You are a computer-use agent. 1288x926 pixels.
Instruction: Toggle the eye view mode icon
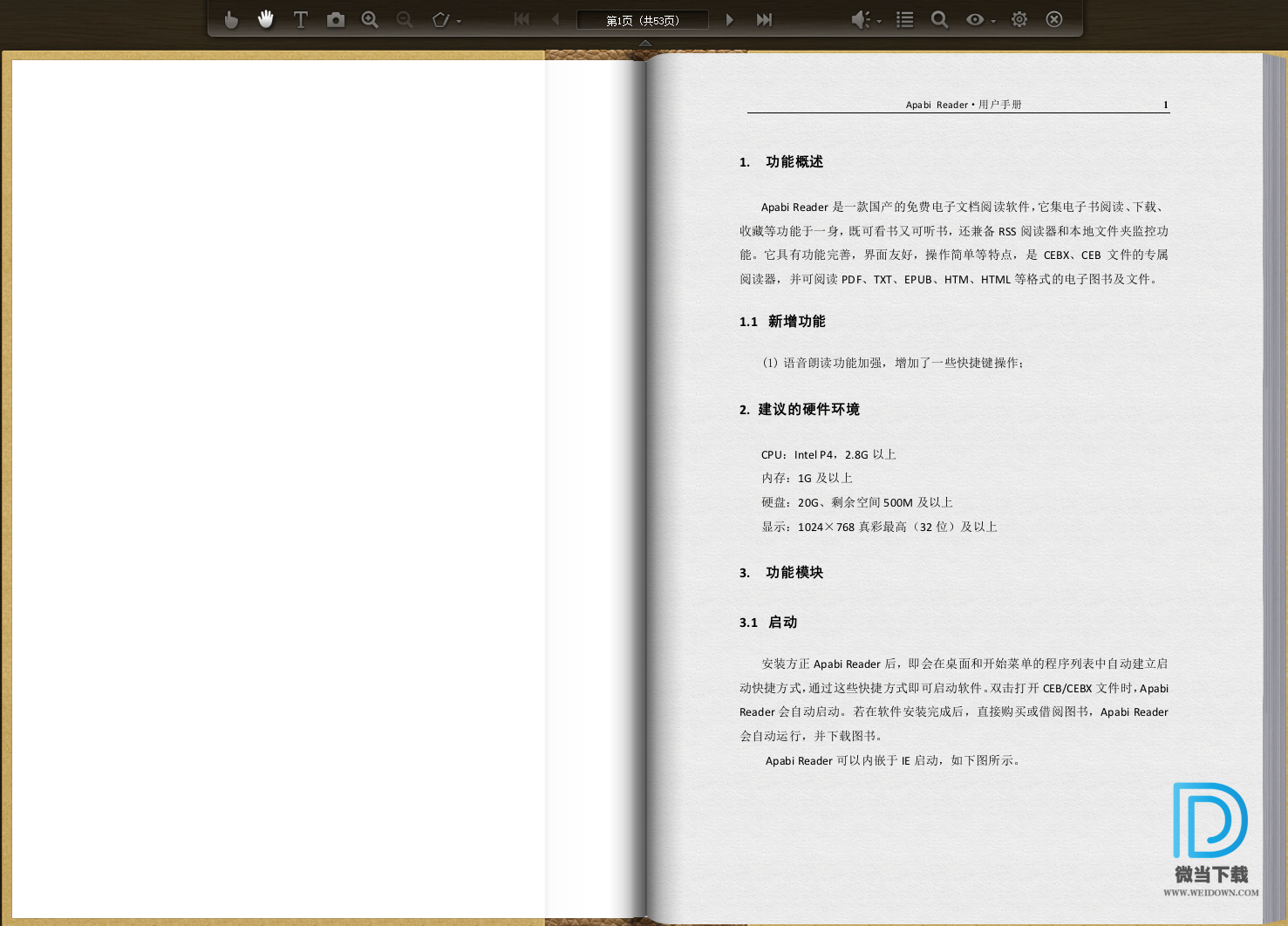pyautogui.click(x=975, y=19)
